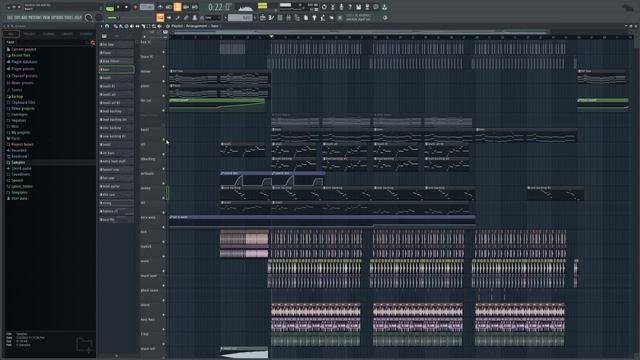
Task: Switch to the PLUGINS browser tab
Action: pyautogui.click(x=48, y=34)
